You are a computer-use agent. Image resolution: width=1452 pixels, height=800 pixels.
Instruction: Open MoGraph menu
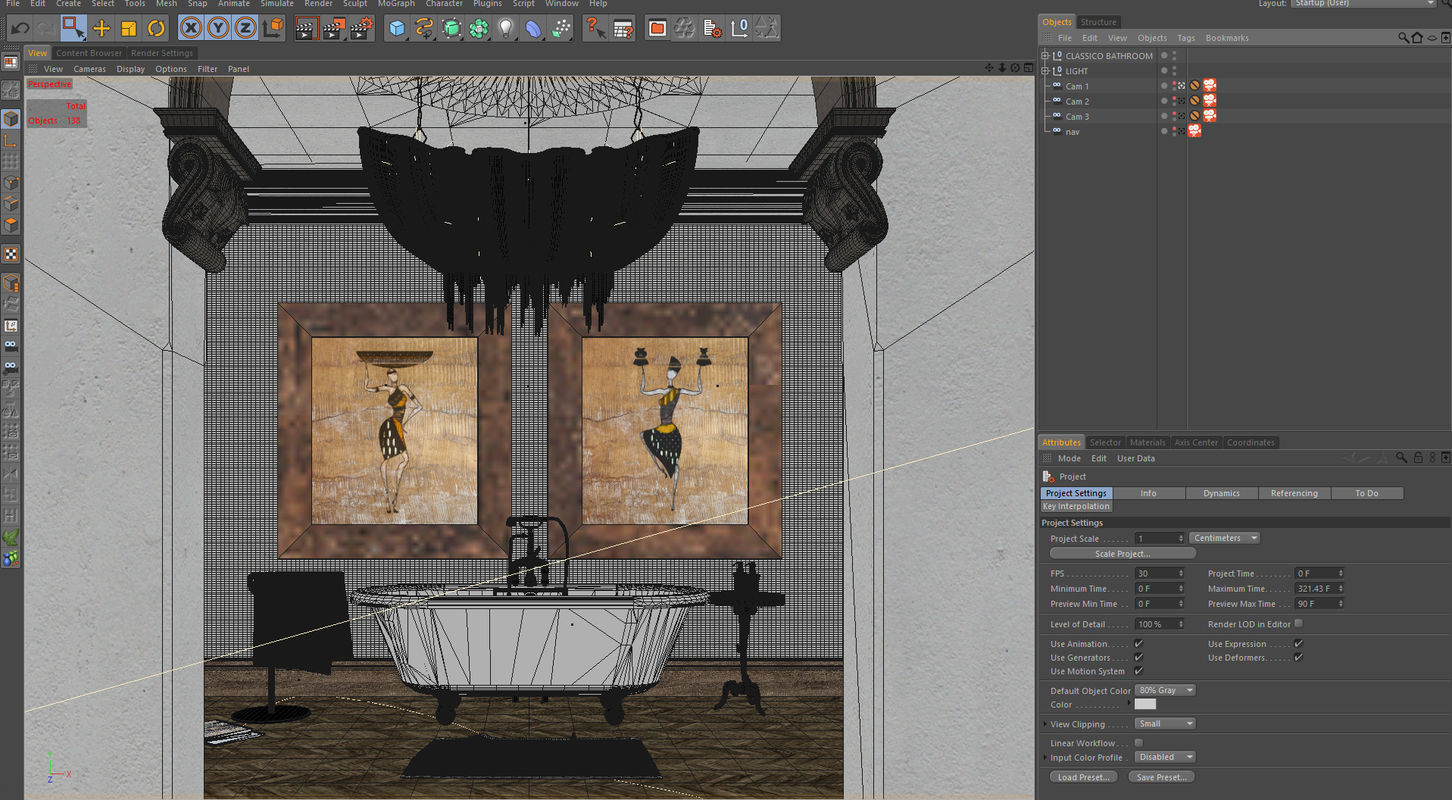396,4
